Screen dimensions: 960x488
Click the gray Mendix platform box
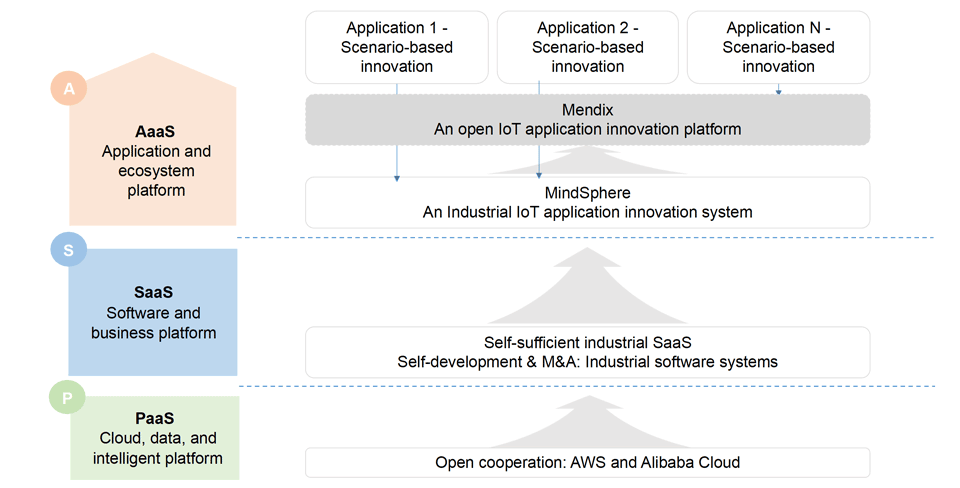(588, 120)
